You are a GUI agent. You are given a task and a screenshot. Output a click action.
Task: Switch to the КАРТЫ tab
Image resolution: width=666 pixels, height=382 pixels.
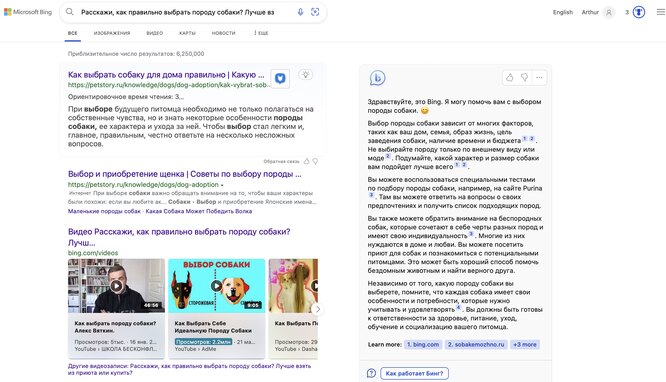click(187, 33)
